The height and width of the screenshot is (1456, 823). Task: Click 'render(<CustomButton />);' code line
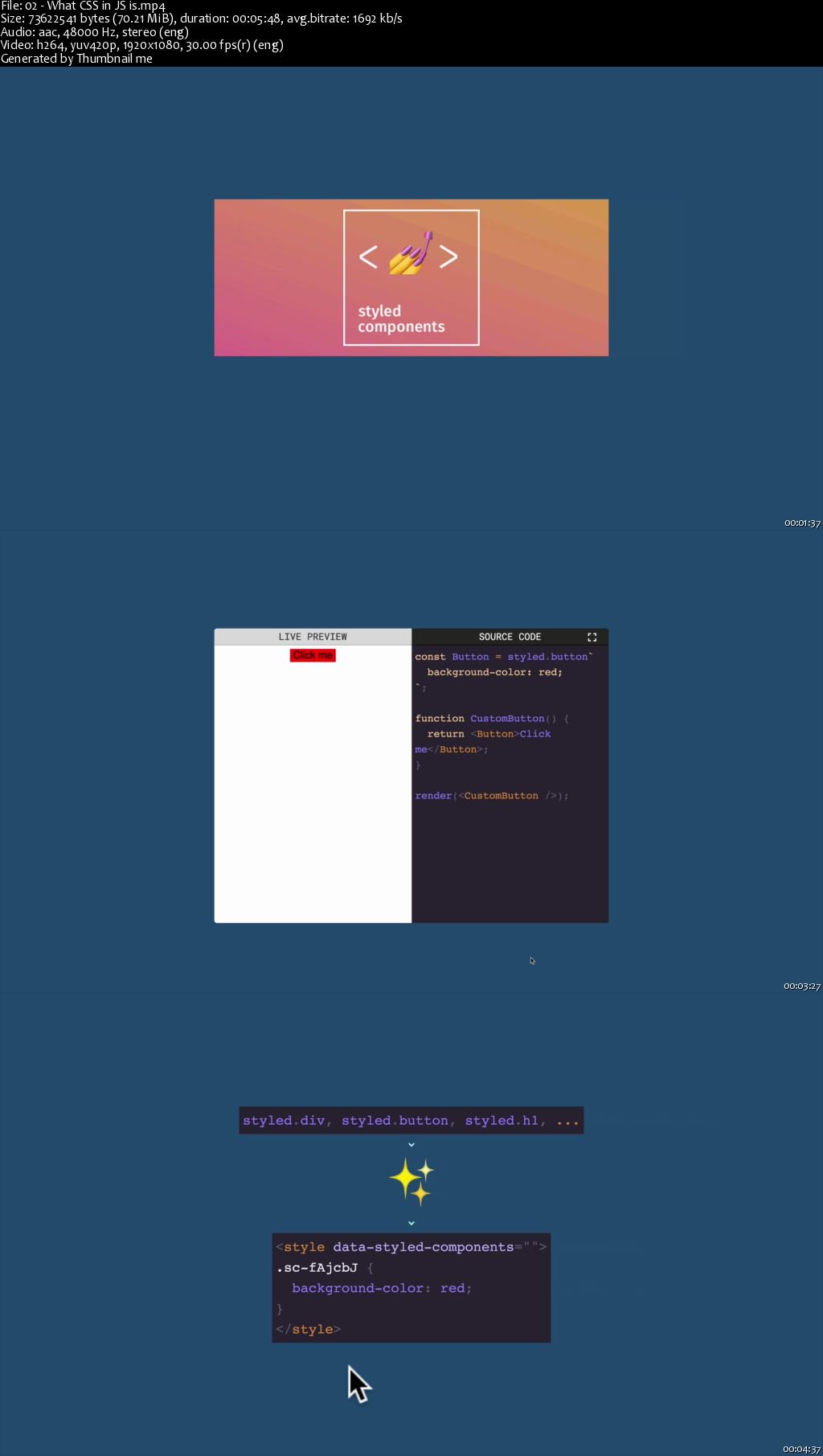[x=492, y=796]
